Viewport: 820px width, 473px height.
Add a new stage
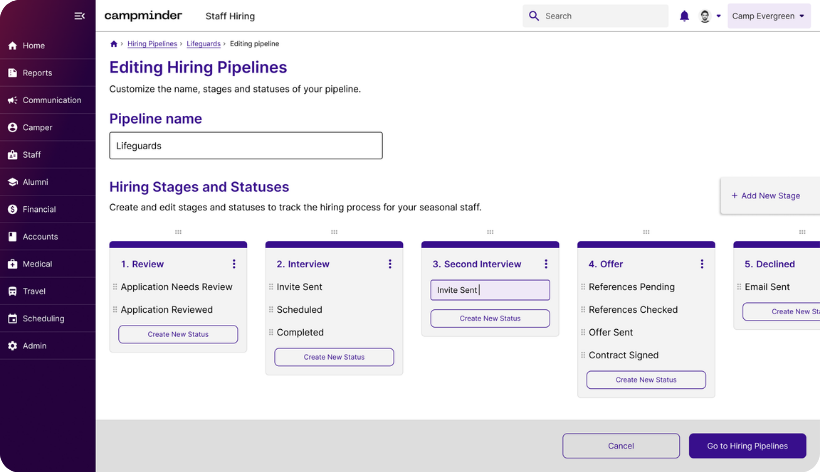(x=765, y=196)
